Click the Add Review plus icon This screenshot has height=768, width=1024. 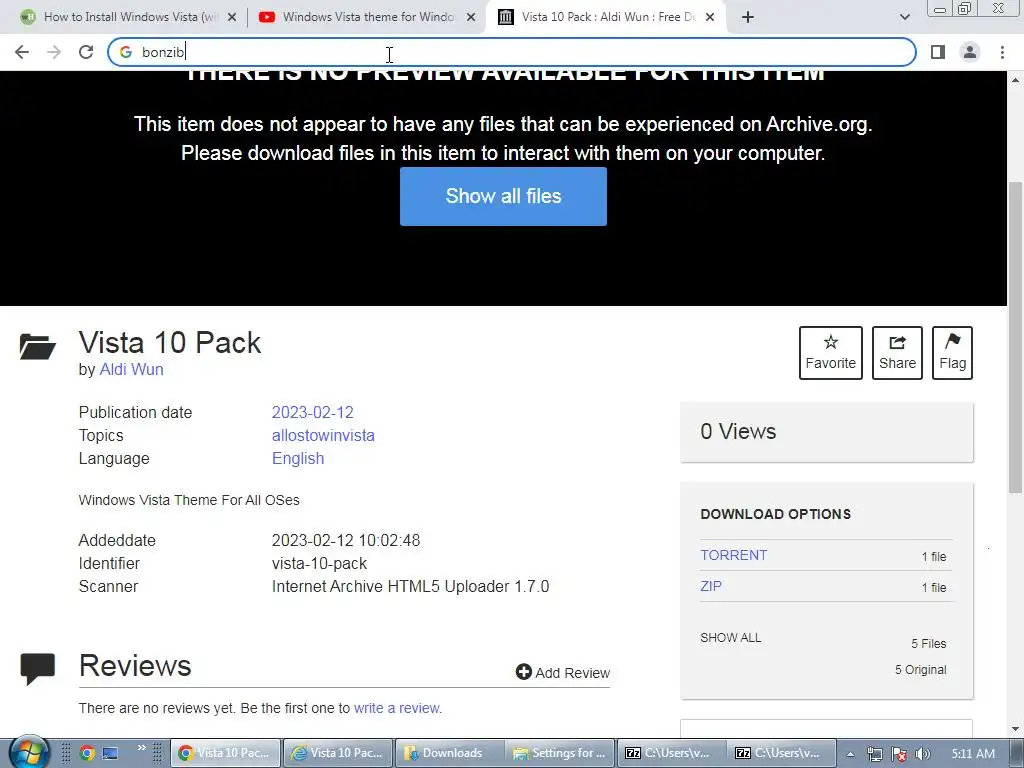[x=523, y=672]
